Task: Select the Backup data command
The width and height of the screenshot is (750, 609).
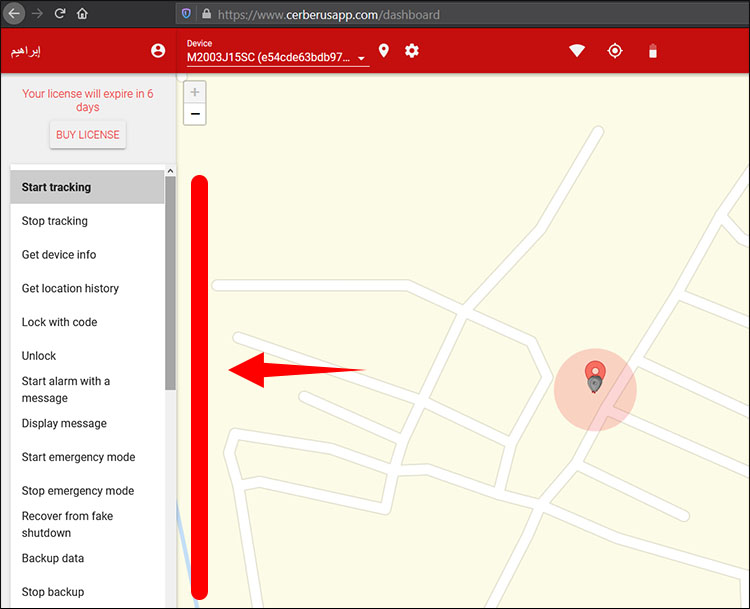Action: coord(88,558)
